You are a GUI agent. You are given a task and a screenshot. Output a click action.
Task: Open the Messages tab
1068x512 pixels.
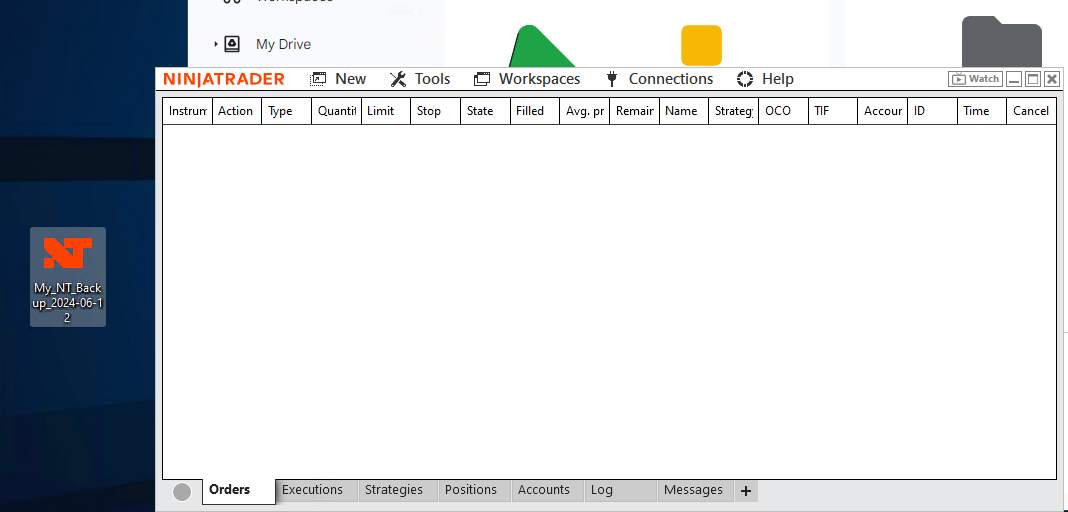(693, 490)
